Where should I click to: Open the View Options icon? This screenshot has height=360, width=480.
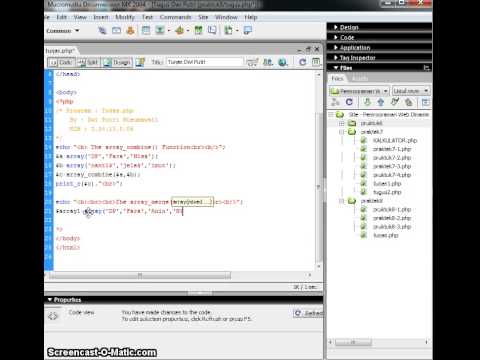[316, 62]
